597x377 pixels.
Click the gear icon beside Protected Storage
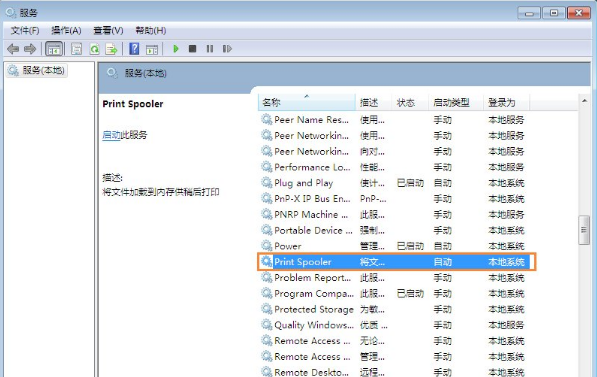point(267,309)
